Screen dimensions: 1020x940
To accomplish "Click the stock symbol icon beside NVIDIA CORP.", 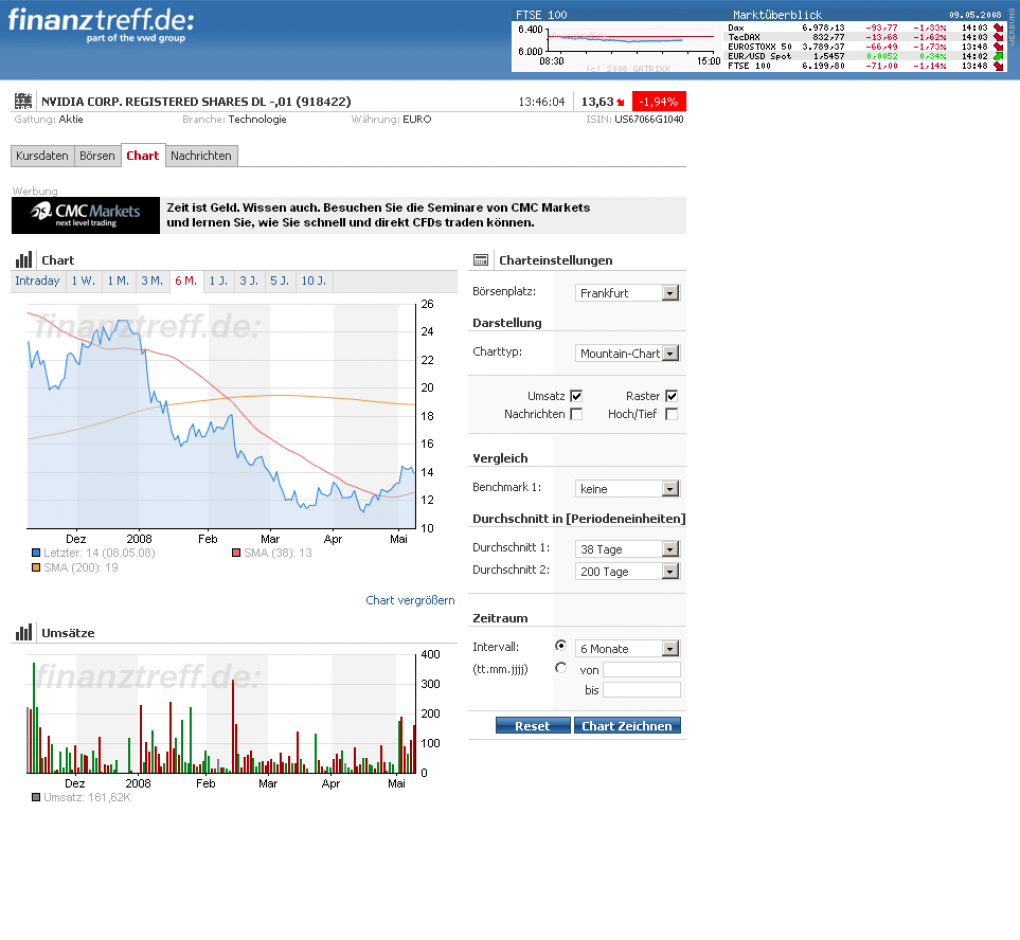I will point(23,101).
